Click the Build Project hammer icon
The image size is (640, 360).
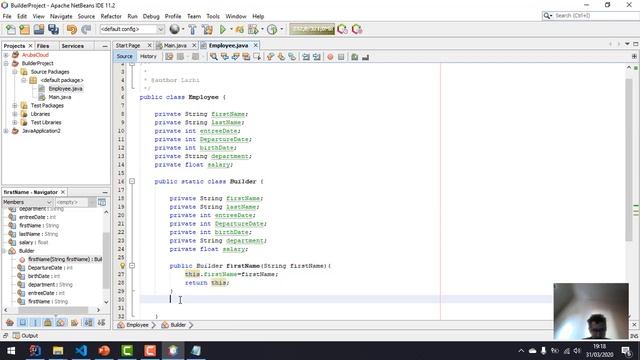coord(193,29)
